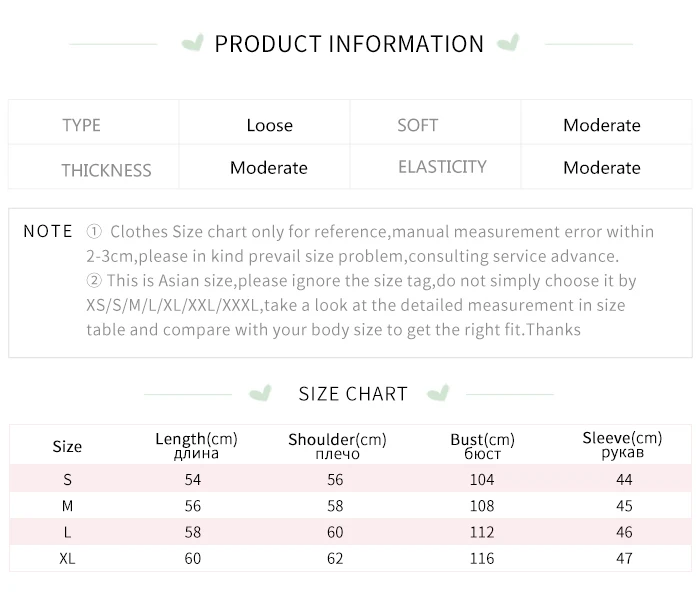700x601 pixels.
Task: Select the SIZE CHART heading
Action: coord(353,394)
